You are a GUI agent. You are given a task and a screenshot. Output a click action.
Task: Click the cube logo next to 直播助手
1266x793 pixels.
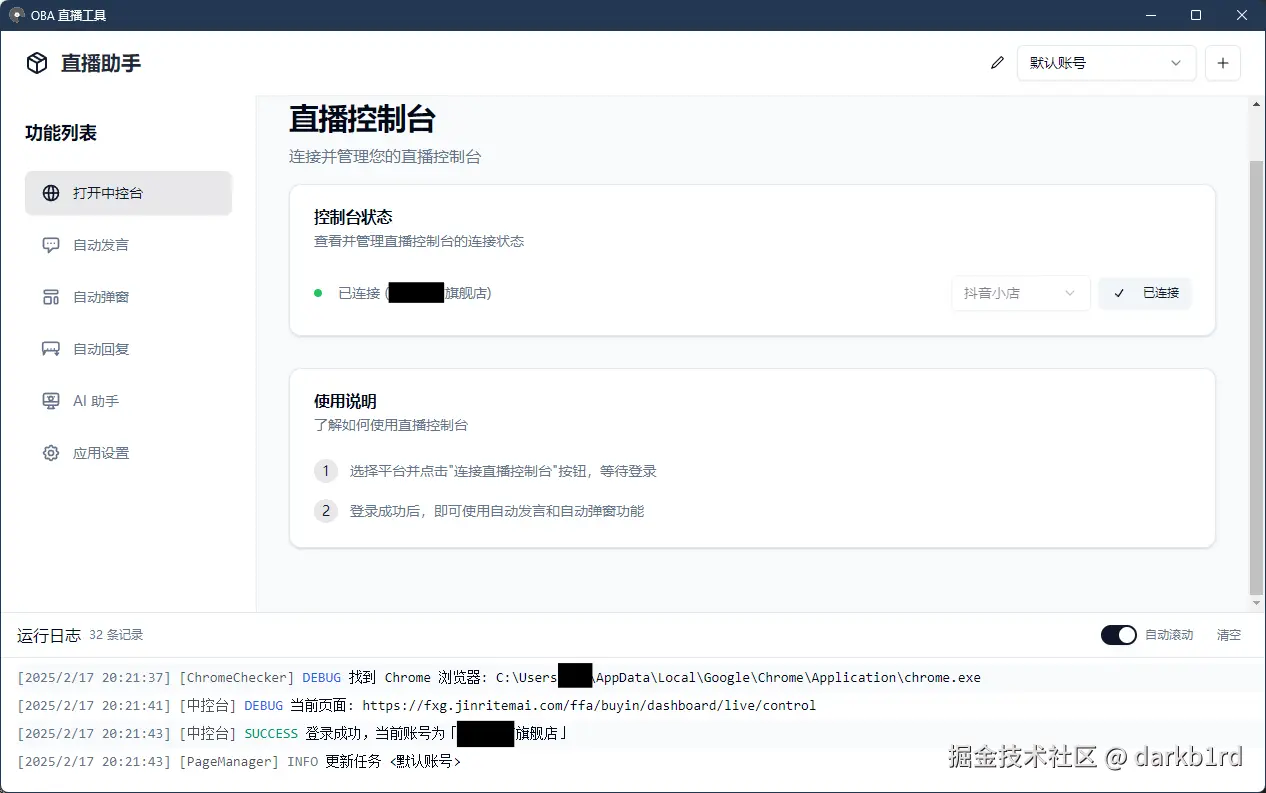tap(37, 63)
